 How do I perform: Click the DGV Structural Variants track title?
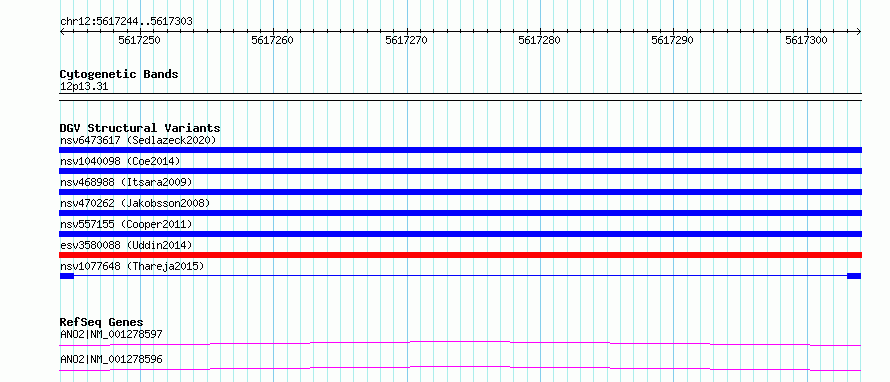[x=140, y=128]
